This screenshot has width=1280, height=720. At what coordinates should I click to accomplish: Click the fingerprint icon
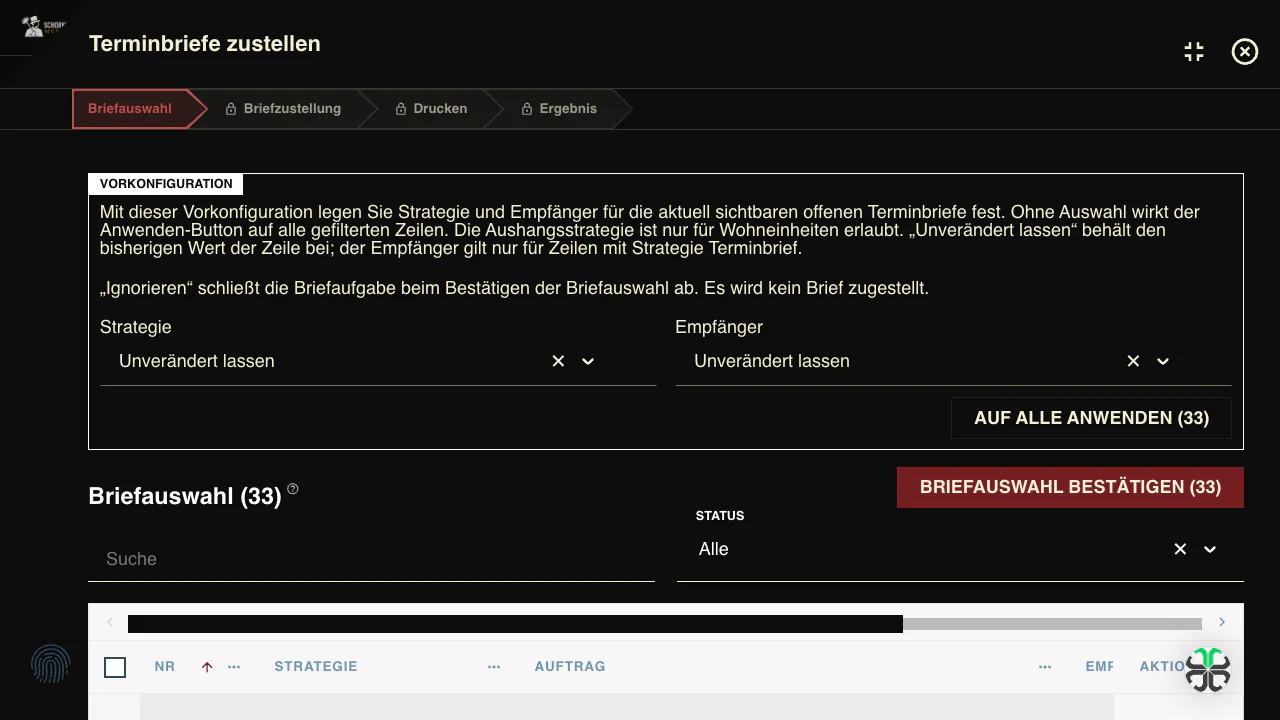pos(51,664)
